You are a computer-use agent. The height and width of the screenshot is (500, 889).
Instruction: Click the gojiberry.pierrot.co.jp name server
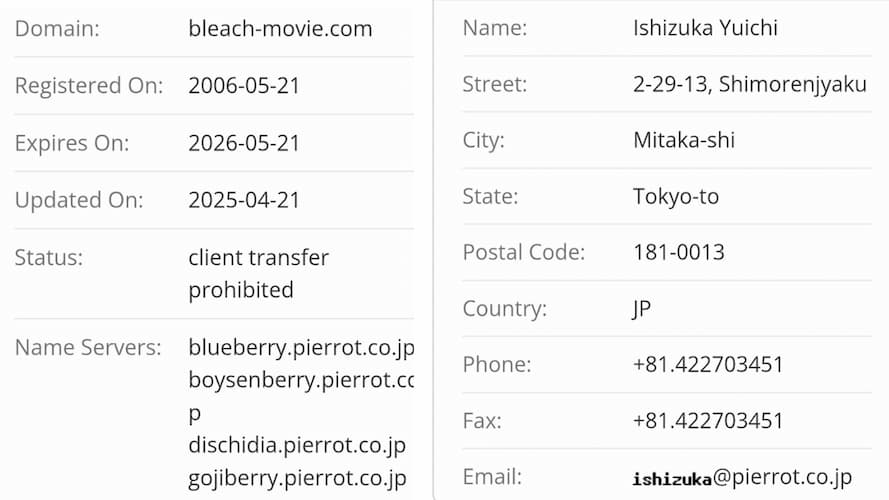click(297, 478)
